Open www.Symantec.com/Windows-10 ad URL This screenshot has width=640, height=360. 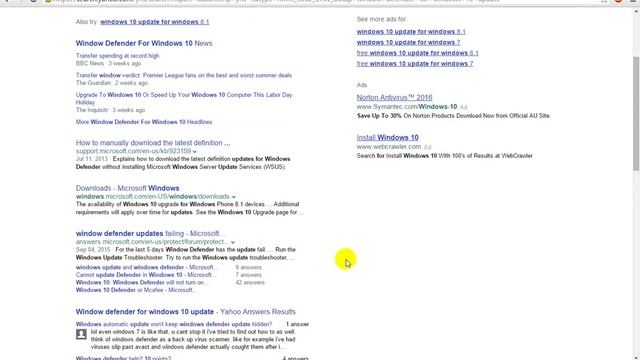(x=407, y=107)
